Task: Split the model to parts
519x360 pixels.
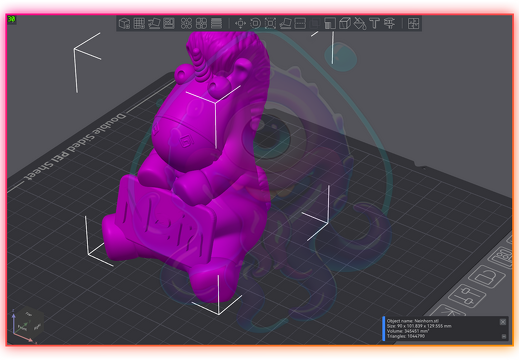Action: (x=201, y=24)
